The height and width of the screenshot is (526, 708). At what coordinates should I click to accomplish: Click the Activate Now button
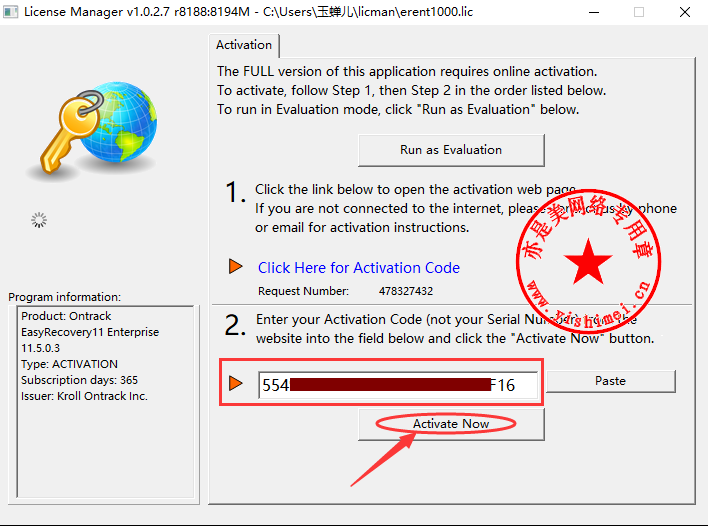tap(451, 424)
